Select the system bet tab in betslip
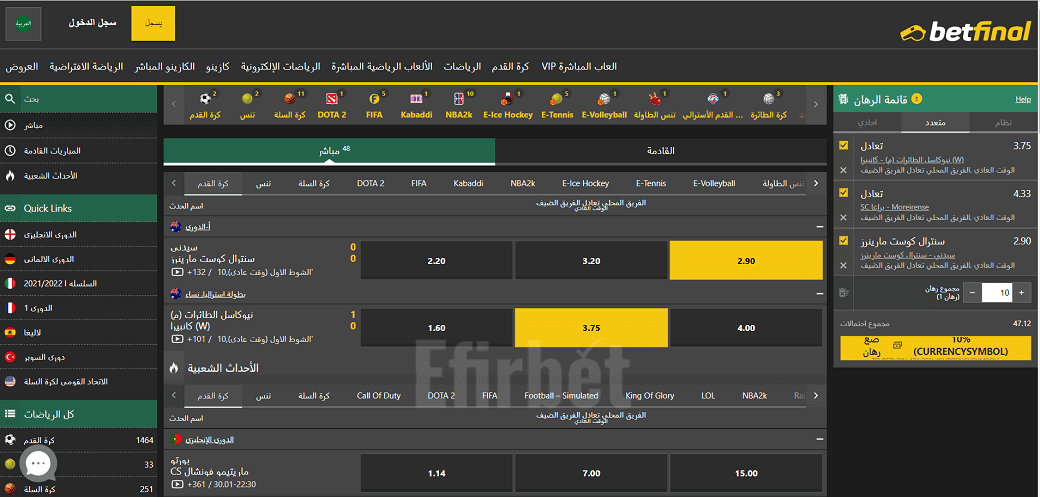 [x=1004, y=123]
